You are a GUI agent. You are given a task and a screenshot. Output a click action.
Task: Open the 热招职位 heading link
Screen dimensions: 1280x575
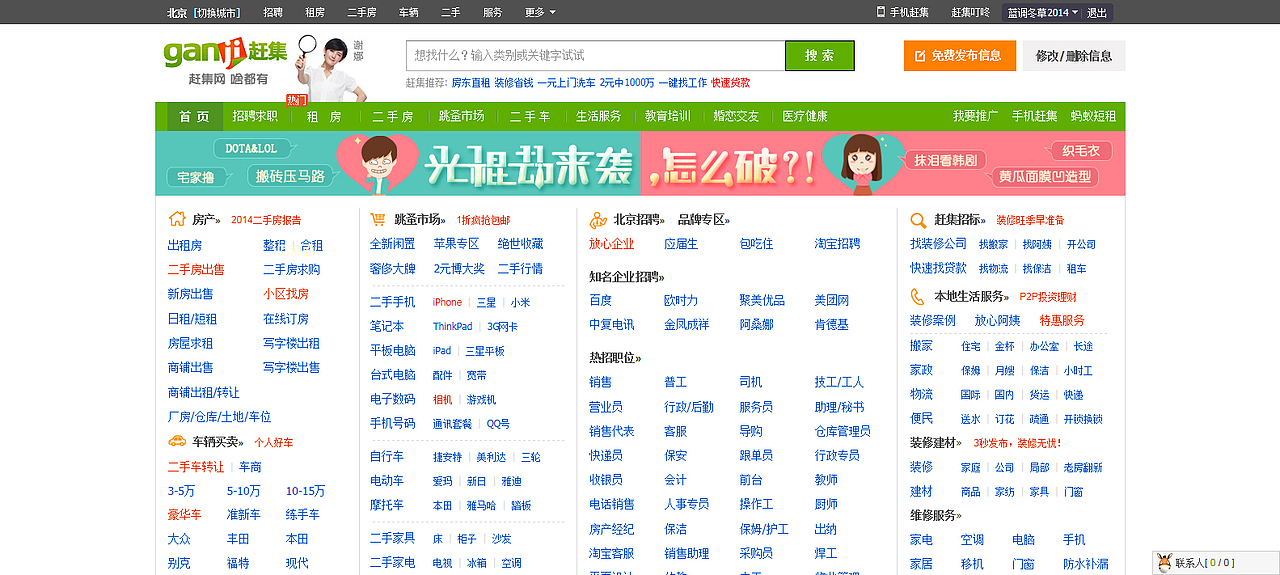(x=615, y=357)
